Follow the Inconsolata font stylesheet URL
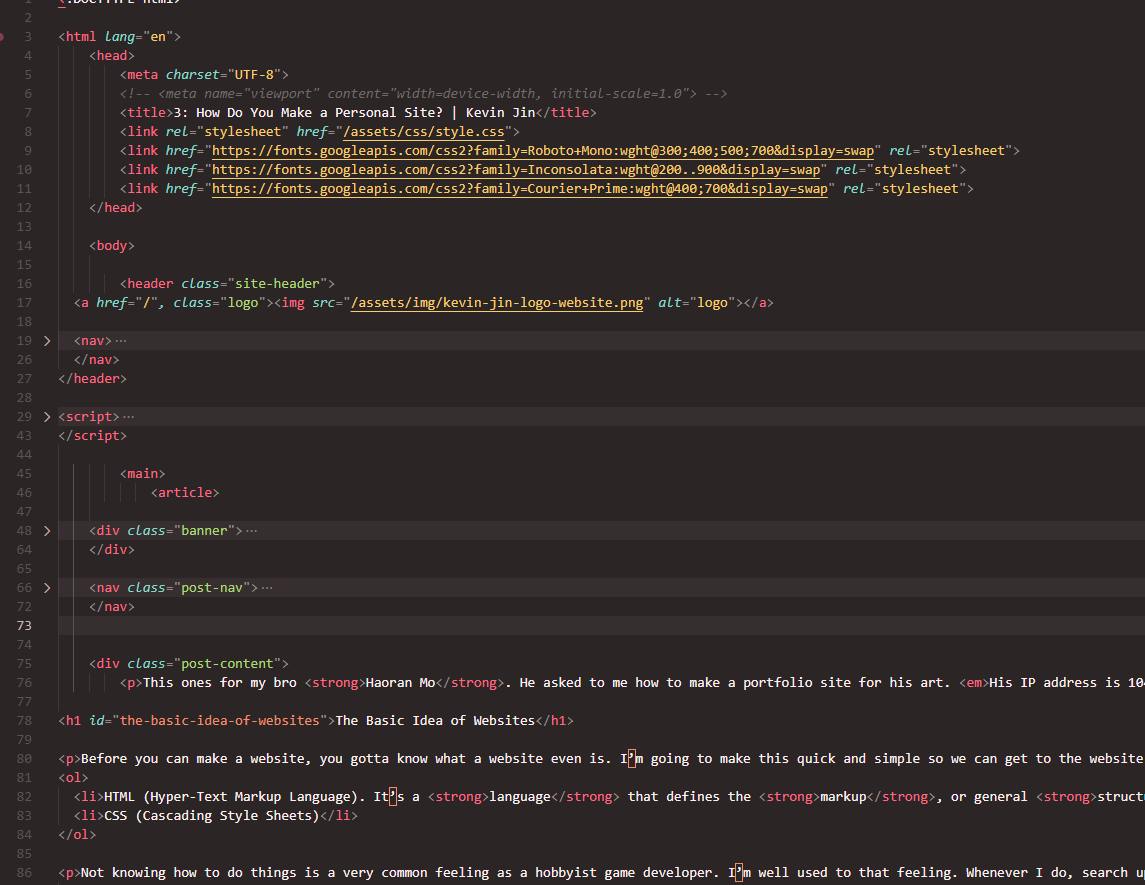Image resolution: width=1145 pixels, height=885 pixels. (516, 170)
